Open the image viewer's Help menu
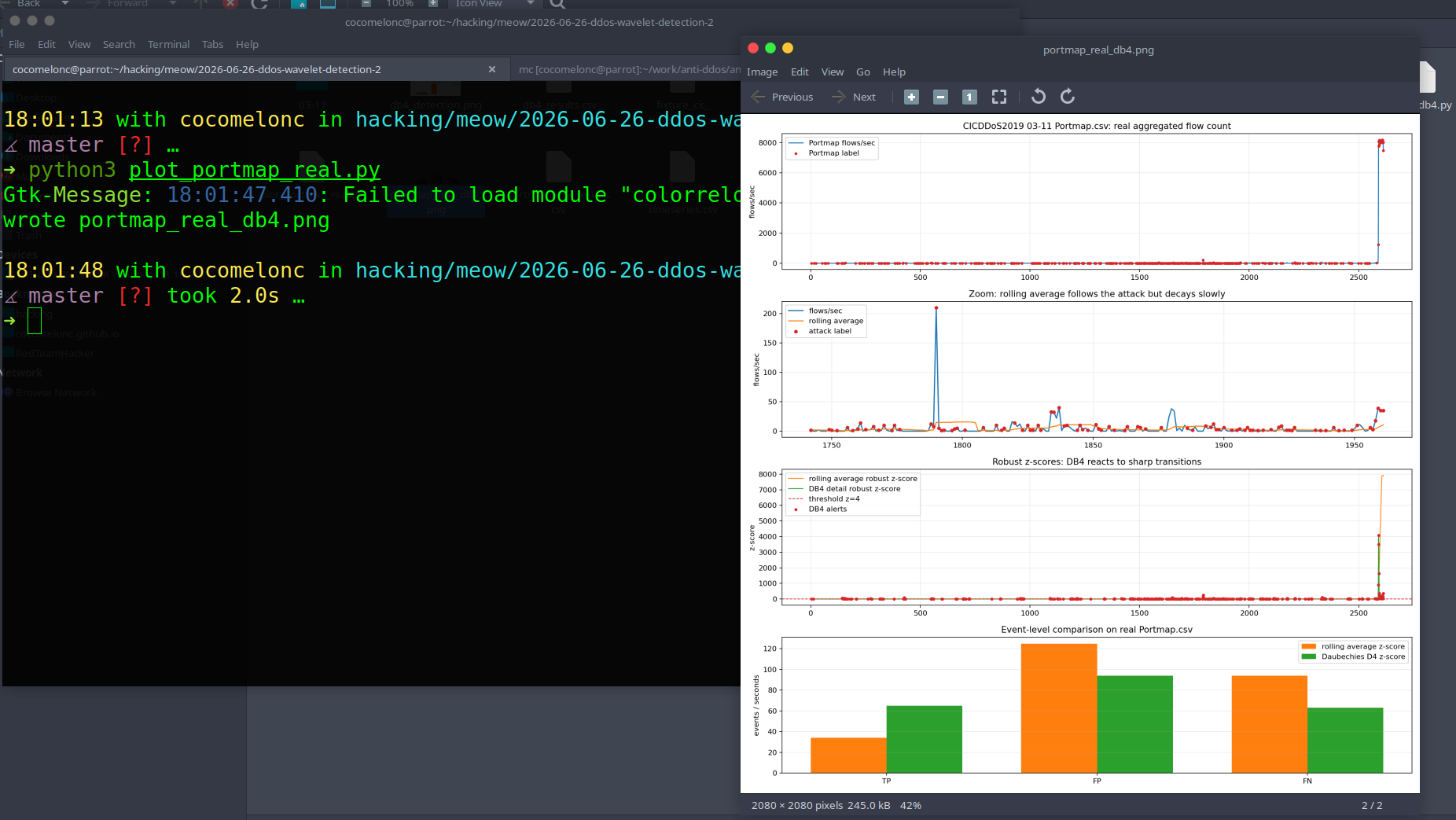 [894, 72]
